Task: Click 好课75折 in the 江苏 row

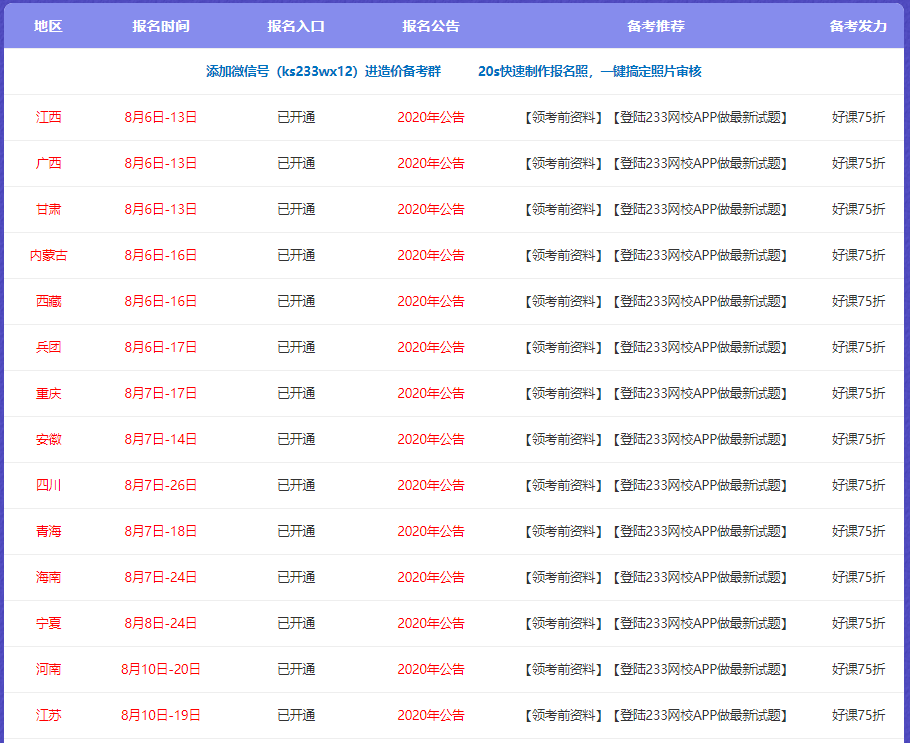Action: click(x=858, y=715)
